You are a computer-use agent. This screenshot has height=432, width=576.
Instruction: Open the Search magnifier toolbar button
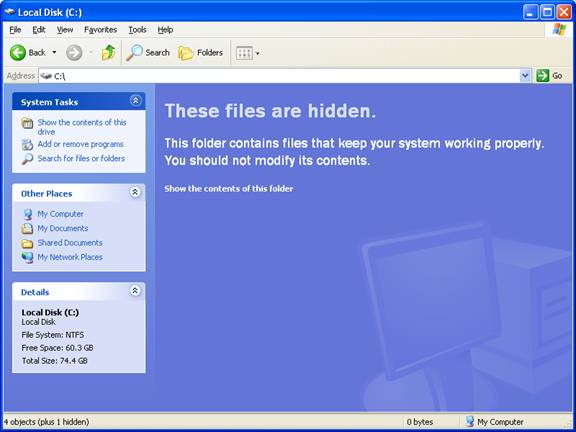pyautogui.click(x=148, y=53)
